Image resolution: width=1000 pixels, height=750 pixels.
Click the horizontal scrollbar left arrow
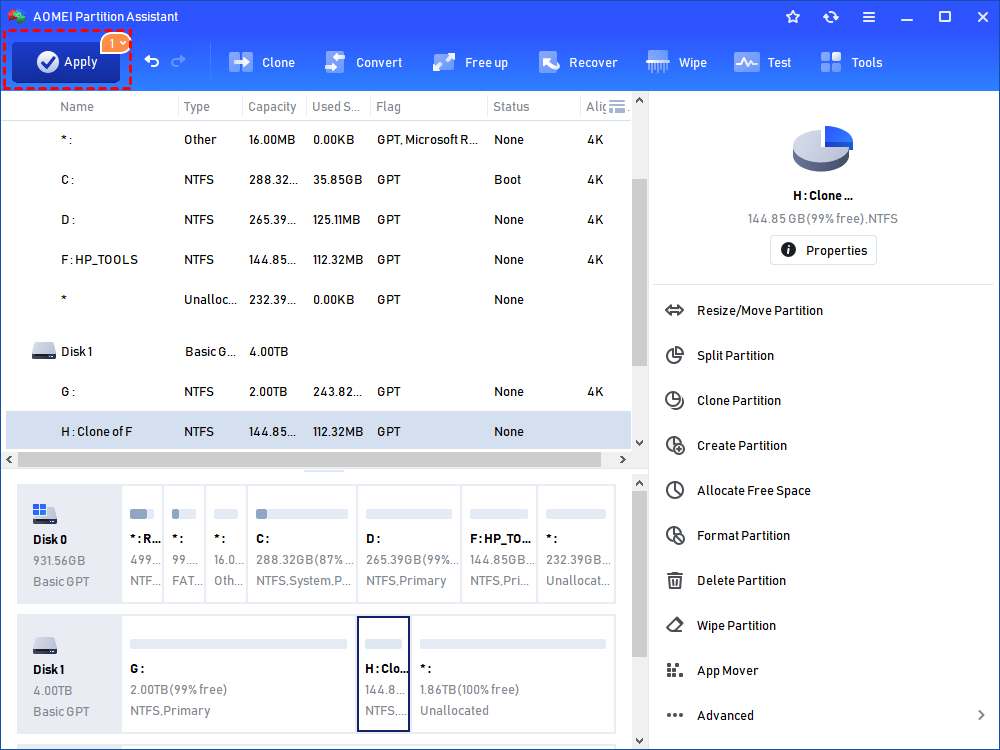click(9, 459)
